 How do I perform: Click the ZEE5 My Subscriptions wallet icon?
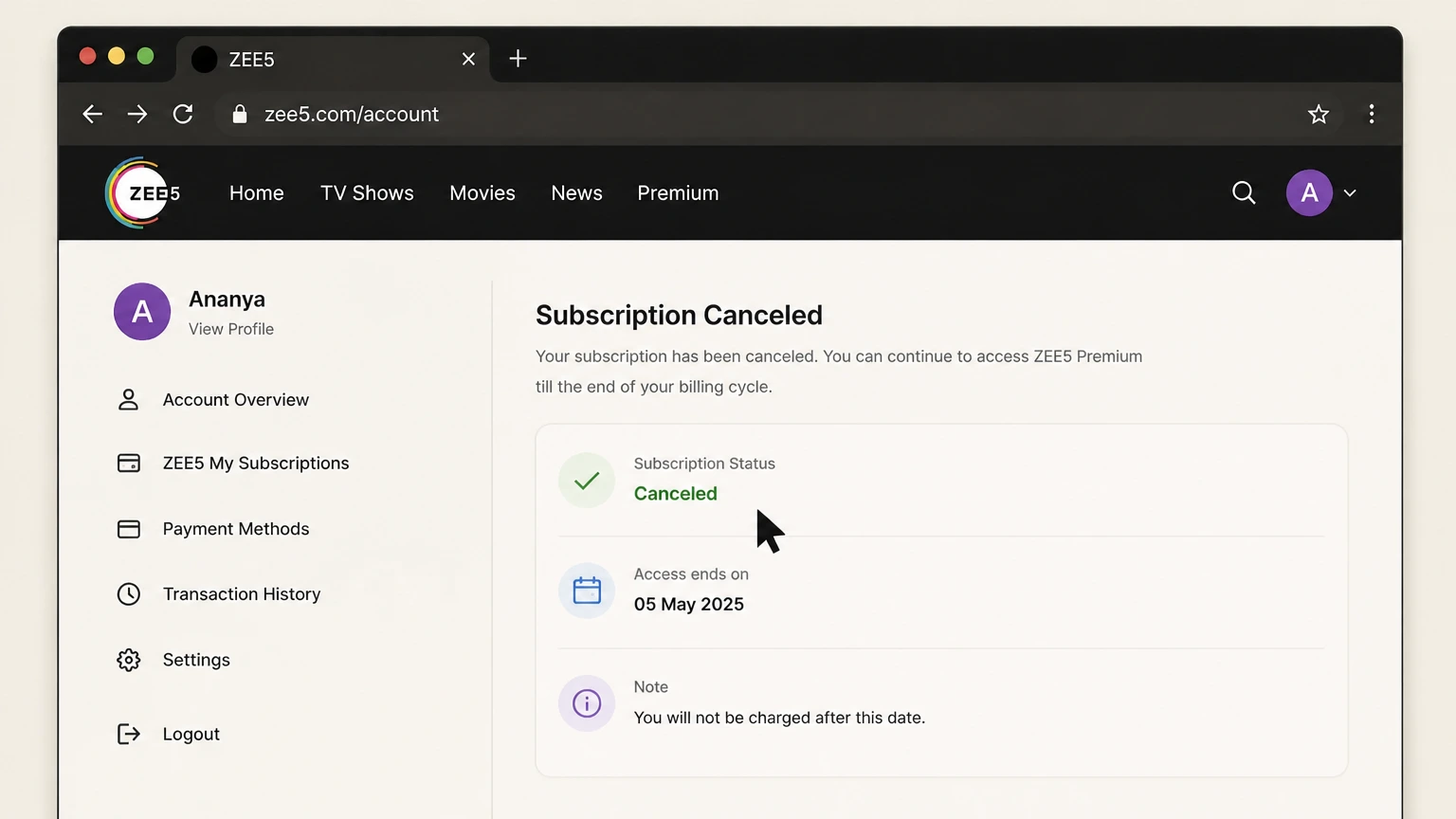point(128,463)
